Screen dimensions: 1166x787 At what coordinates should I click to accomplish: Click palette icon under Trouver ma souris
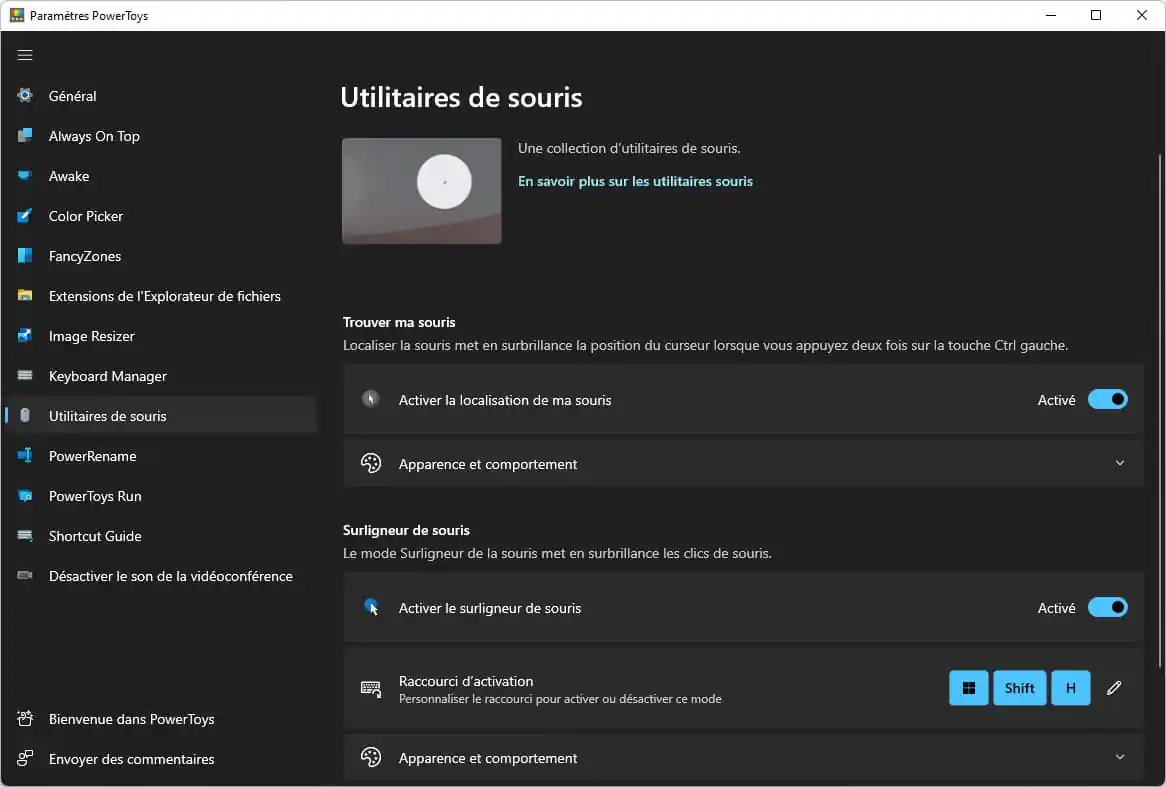click(x=371, y=463)
